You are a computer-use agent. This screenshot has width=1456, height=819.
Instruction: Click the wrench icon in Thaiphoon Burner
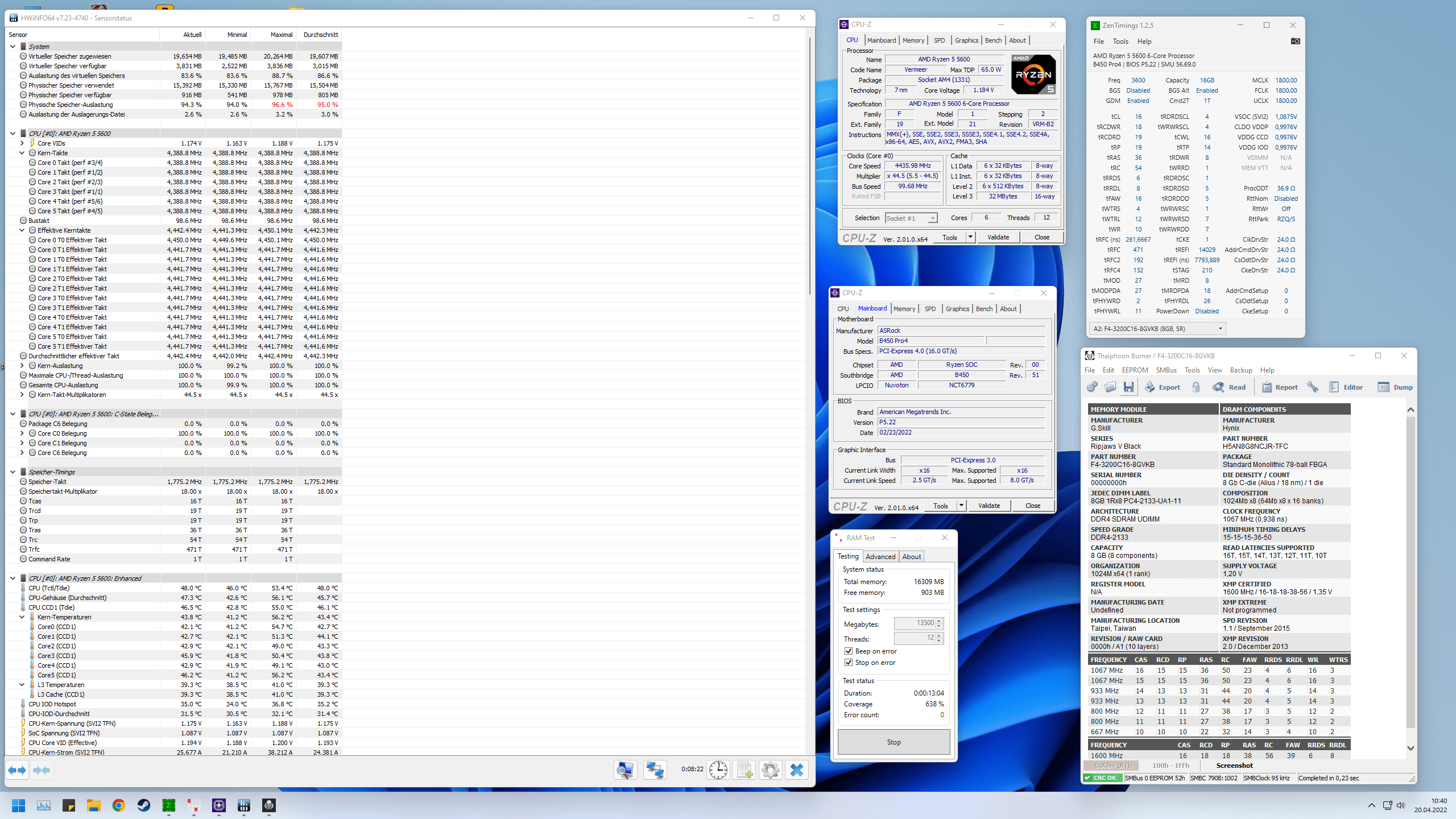[x=1313, y=387]
